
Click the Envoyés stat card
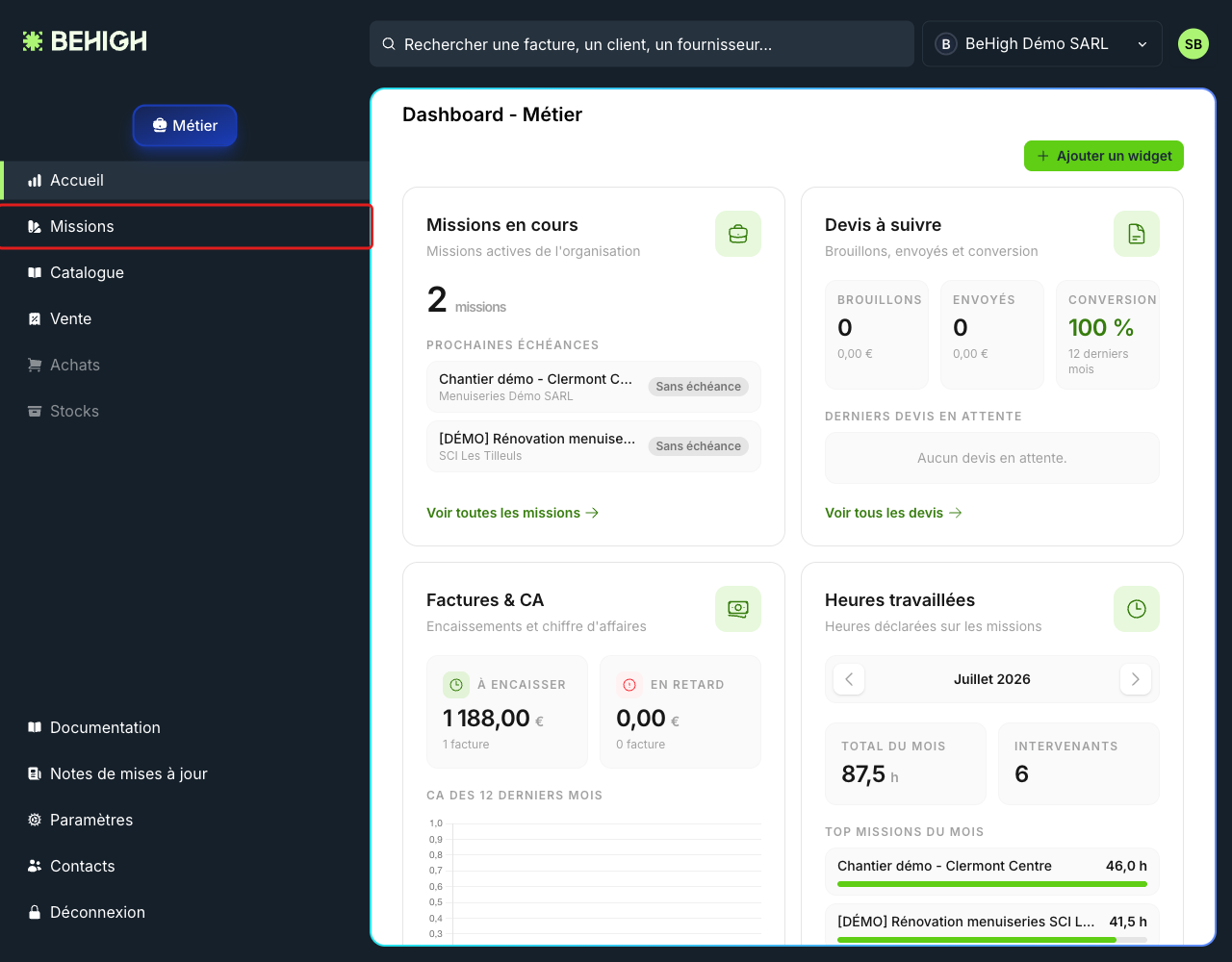(992, 335)
